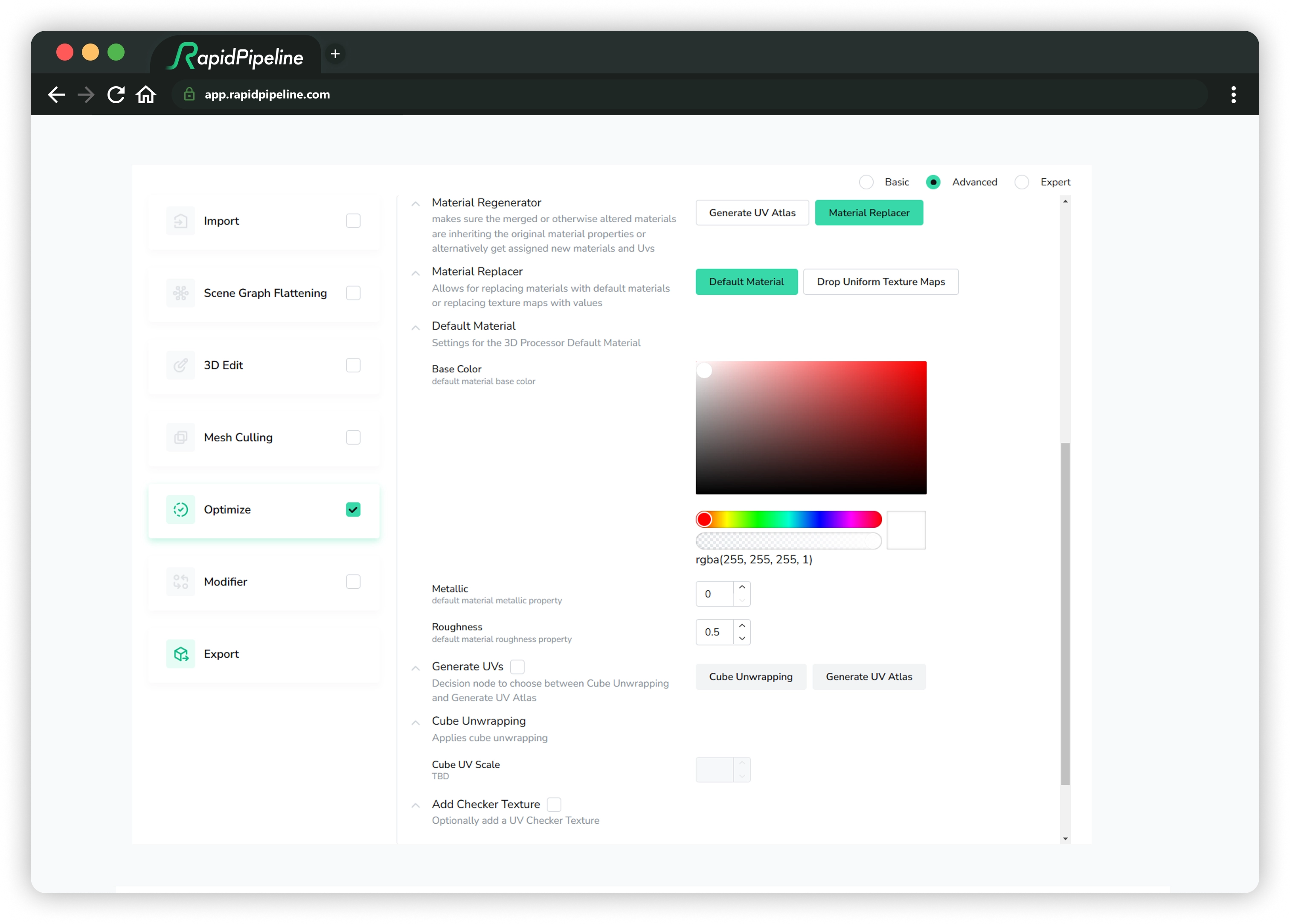Click the 3D Edit pencil icon

[180, 365]
